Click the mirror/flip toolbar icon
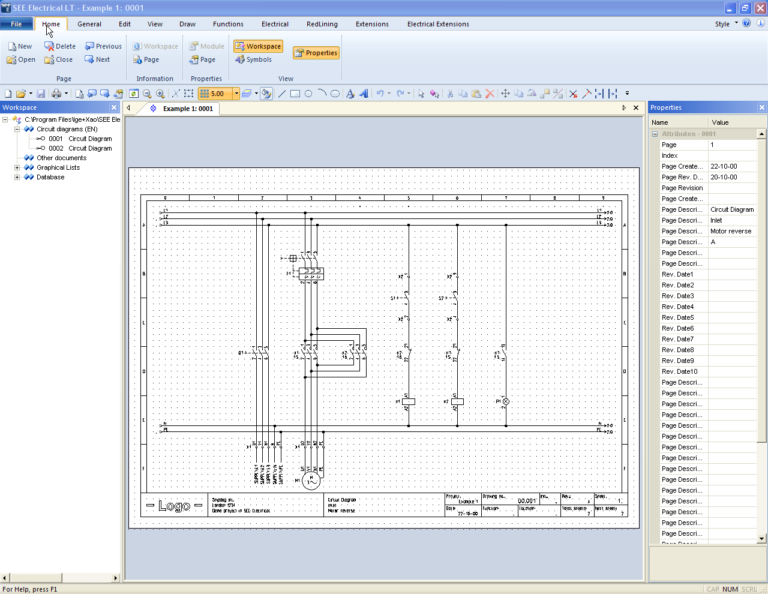Image resolution: width=768 pixels, height=594 pixels. (531, 94)
